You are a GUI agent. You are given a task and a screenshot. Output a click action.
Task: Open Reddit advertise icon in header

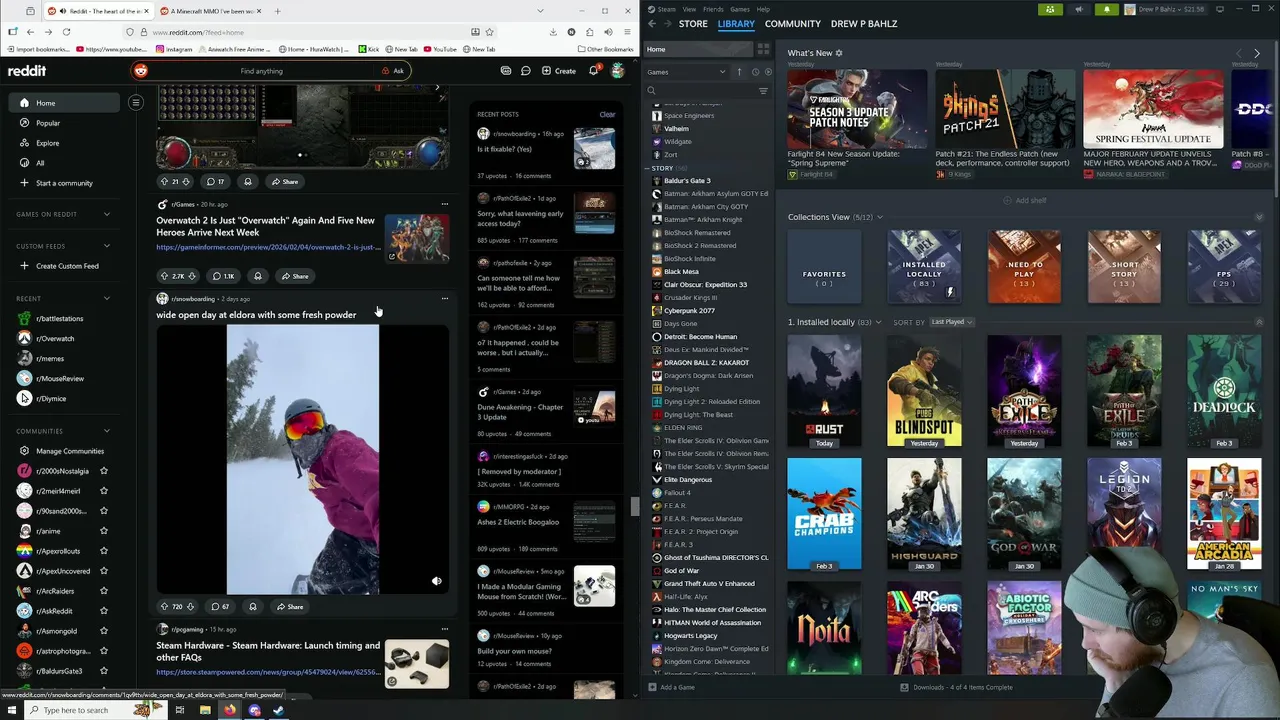[x=506, y=71]
